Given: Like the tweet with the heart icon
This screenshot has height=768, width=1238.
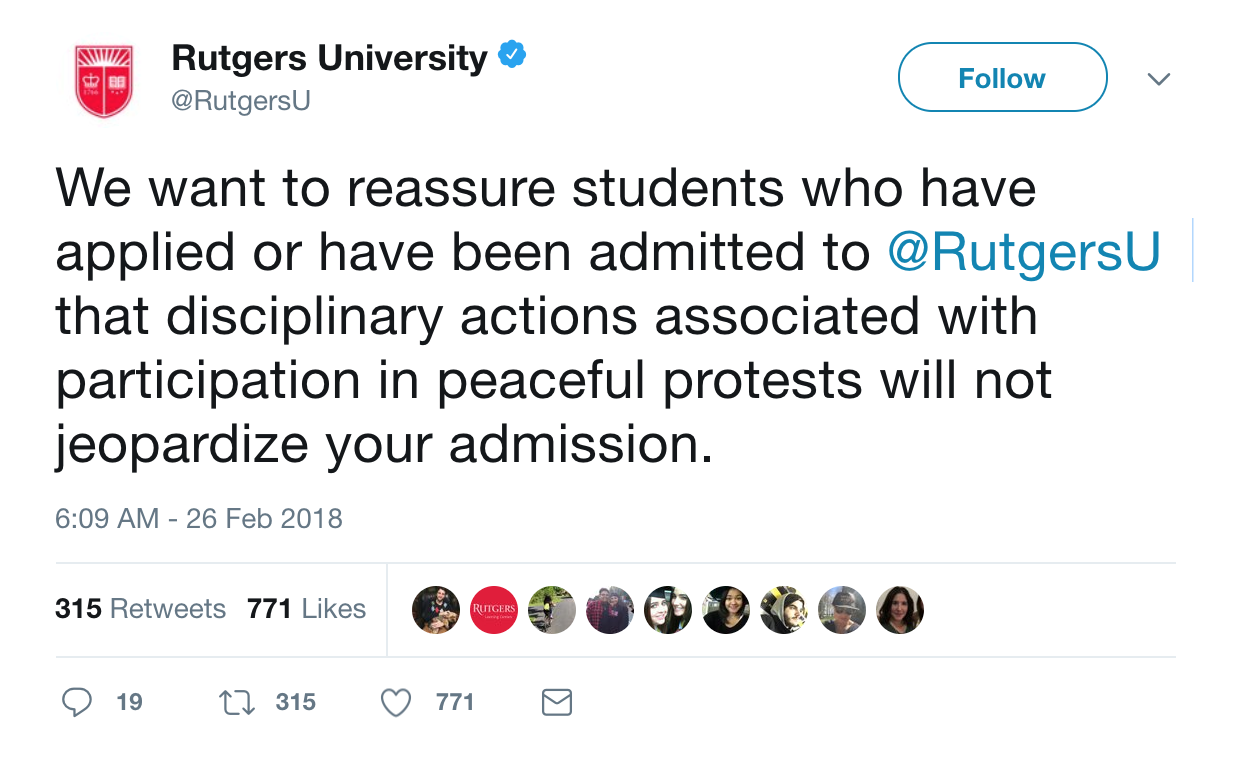Looking at the screenshot, I should 397,703.
